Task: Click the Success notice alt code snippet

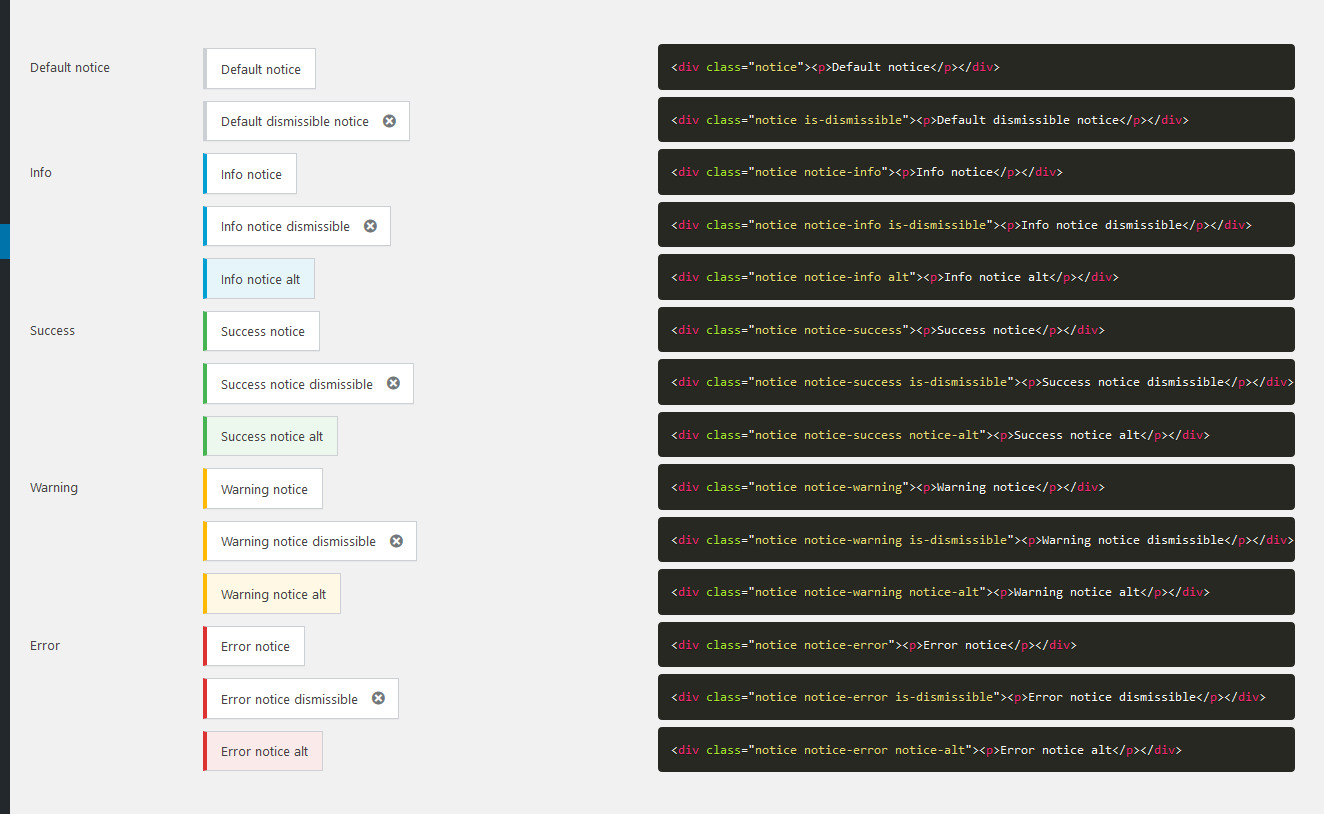Action: [x=976, y=435]
